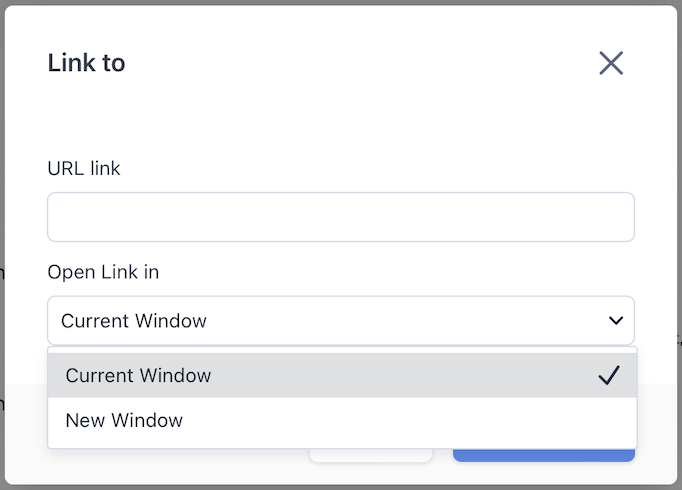Close the Link to dialog

pyautogui.click(x=611, y=64)
